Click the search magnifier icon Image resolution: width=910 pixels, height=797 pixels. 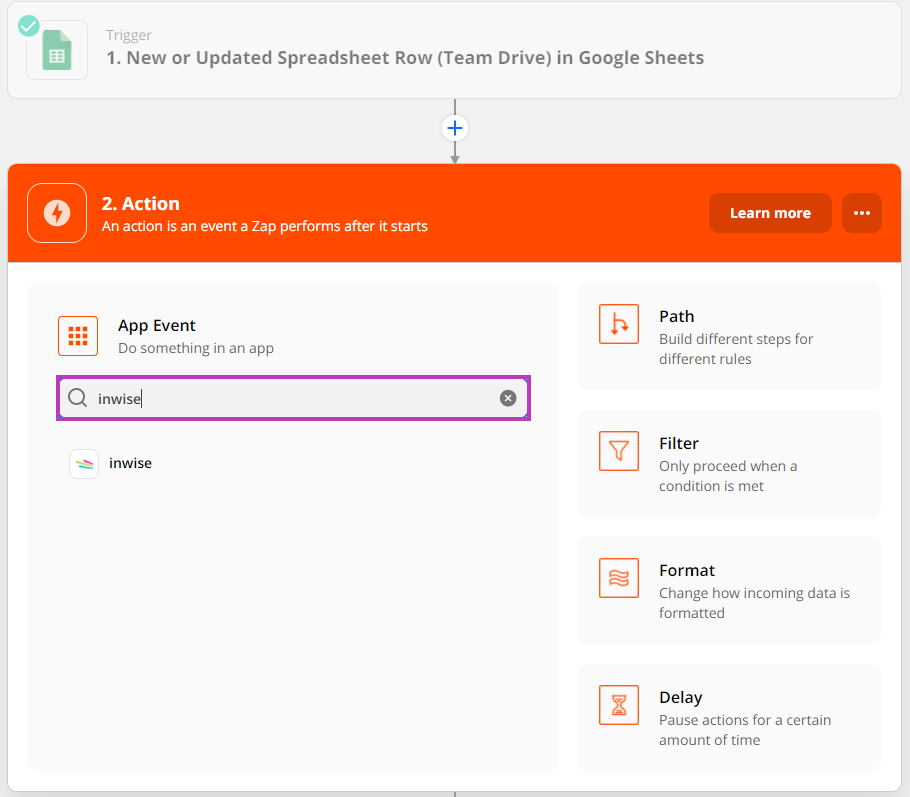click(77, 398)
